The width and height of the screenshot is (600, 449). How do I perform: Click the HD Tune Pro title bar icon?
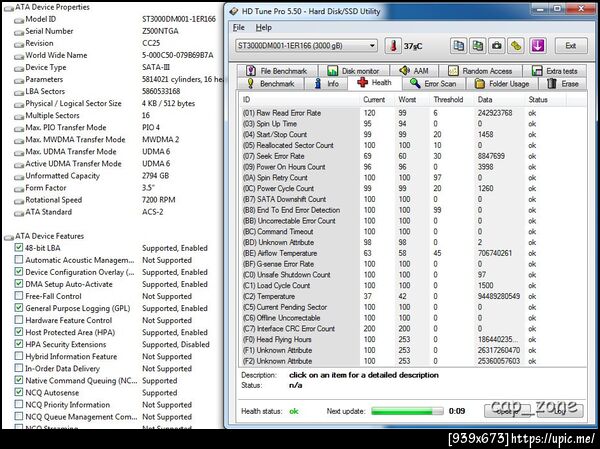(234, 11)
